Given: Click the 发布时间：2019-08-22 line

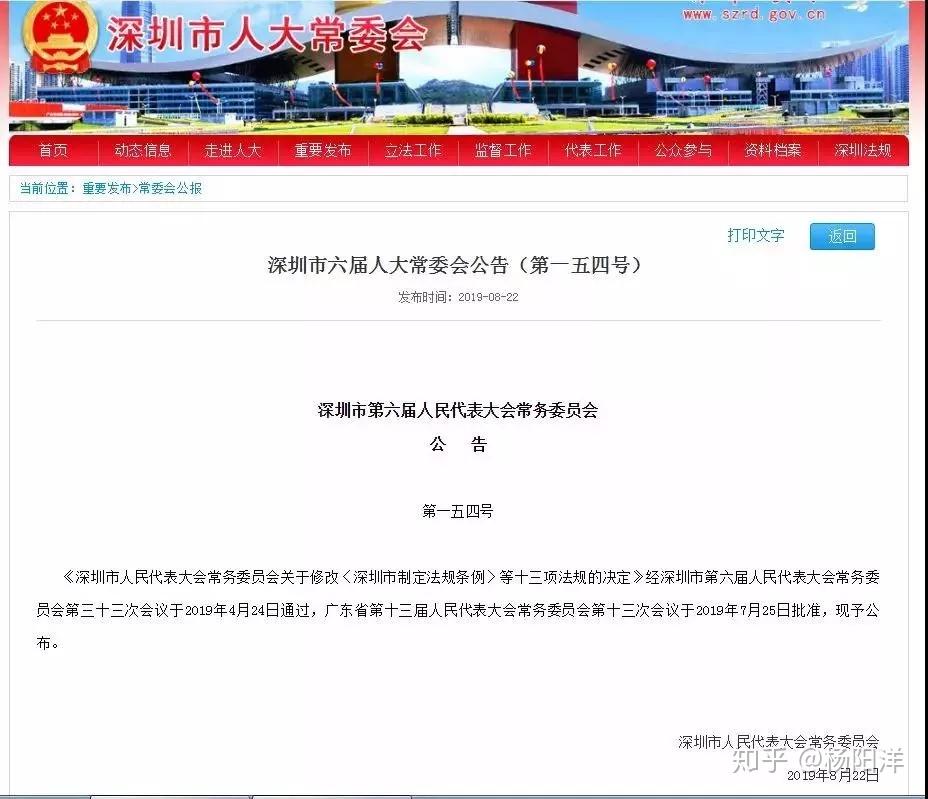Looking at the screenshot, I should (x=458, y=297).
